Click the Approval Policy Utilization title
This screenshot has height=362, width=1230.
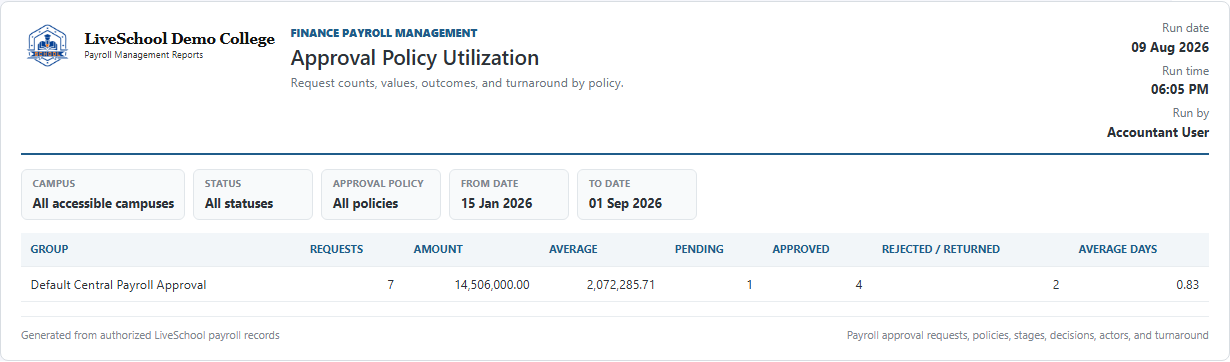click(415, 58)
